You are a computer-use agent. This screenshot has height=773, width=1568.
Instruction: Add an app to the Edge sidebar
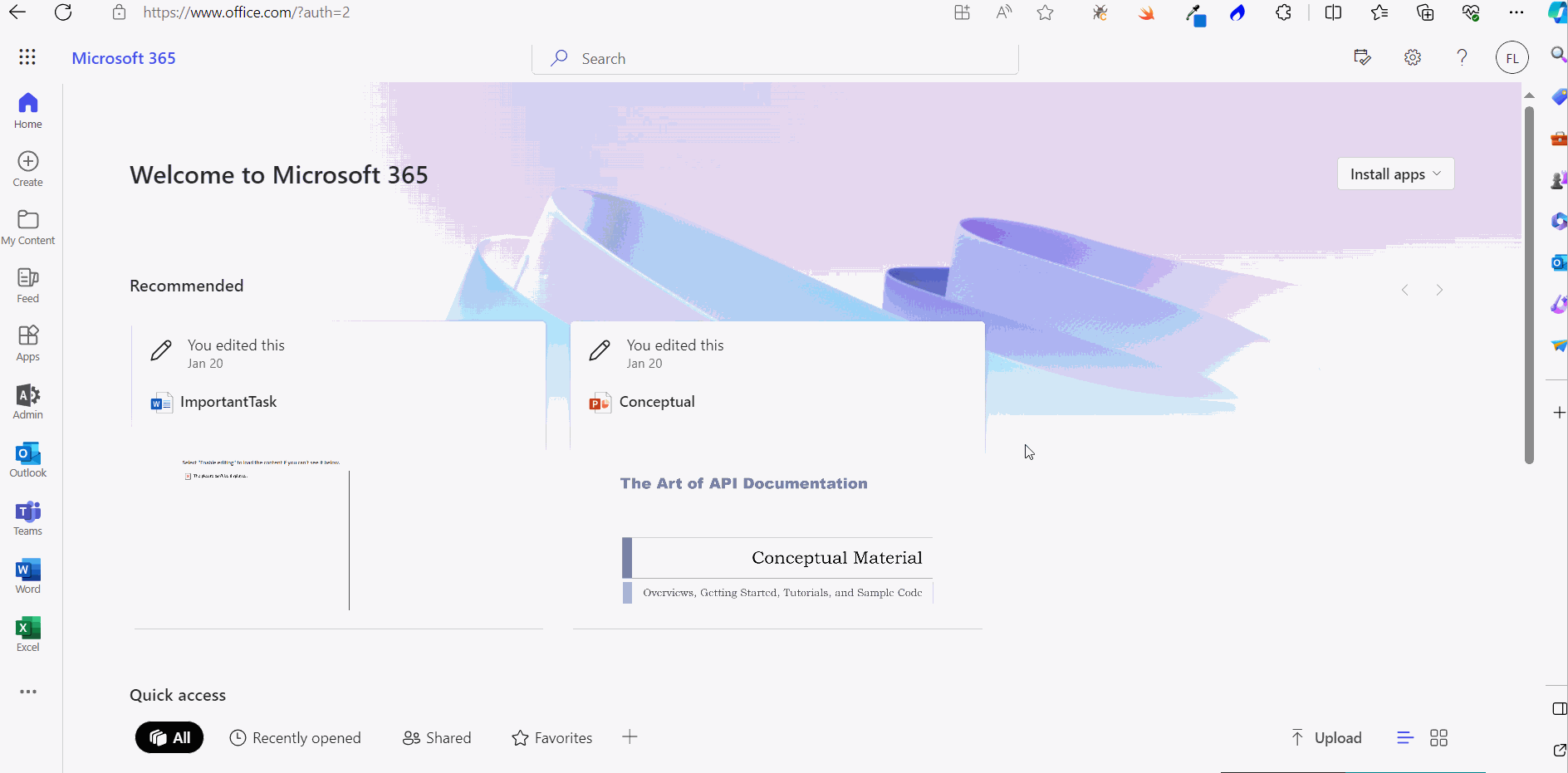(1559, 413)
